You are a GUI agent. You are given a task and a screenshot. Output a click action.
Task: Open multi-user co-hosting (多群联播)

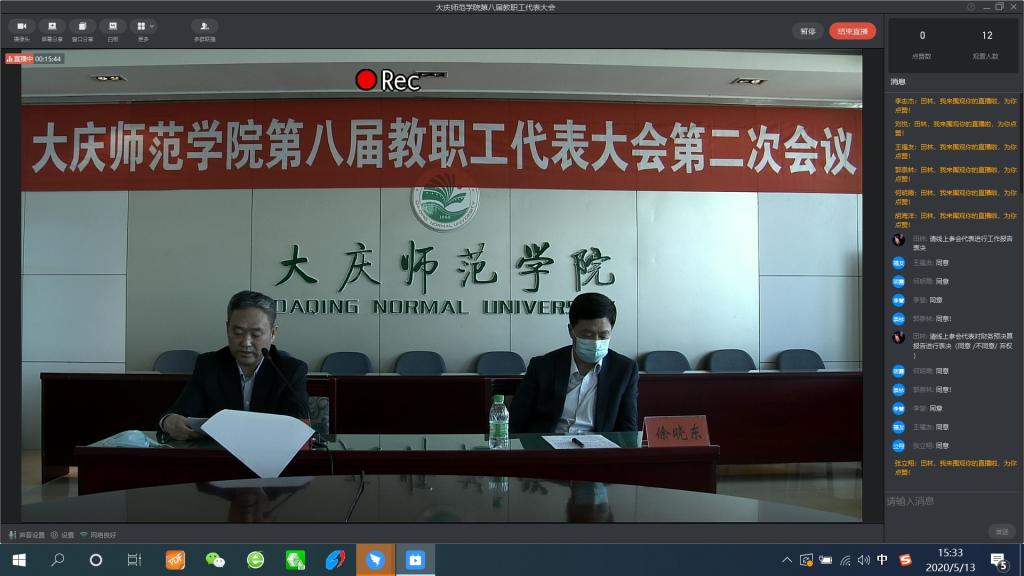[204, 29]
